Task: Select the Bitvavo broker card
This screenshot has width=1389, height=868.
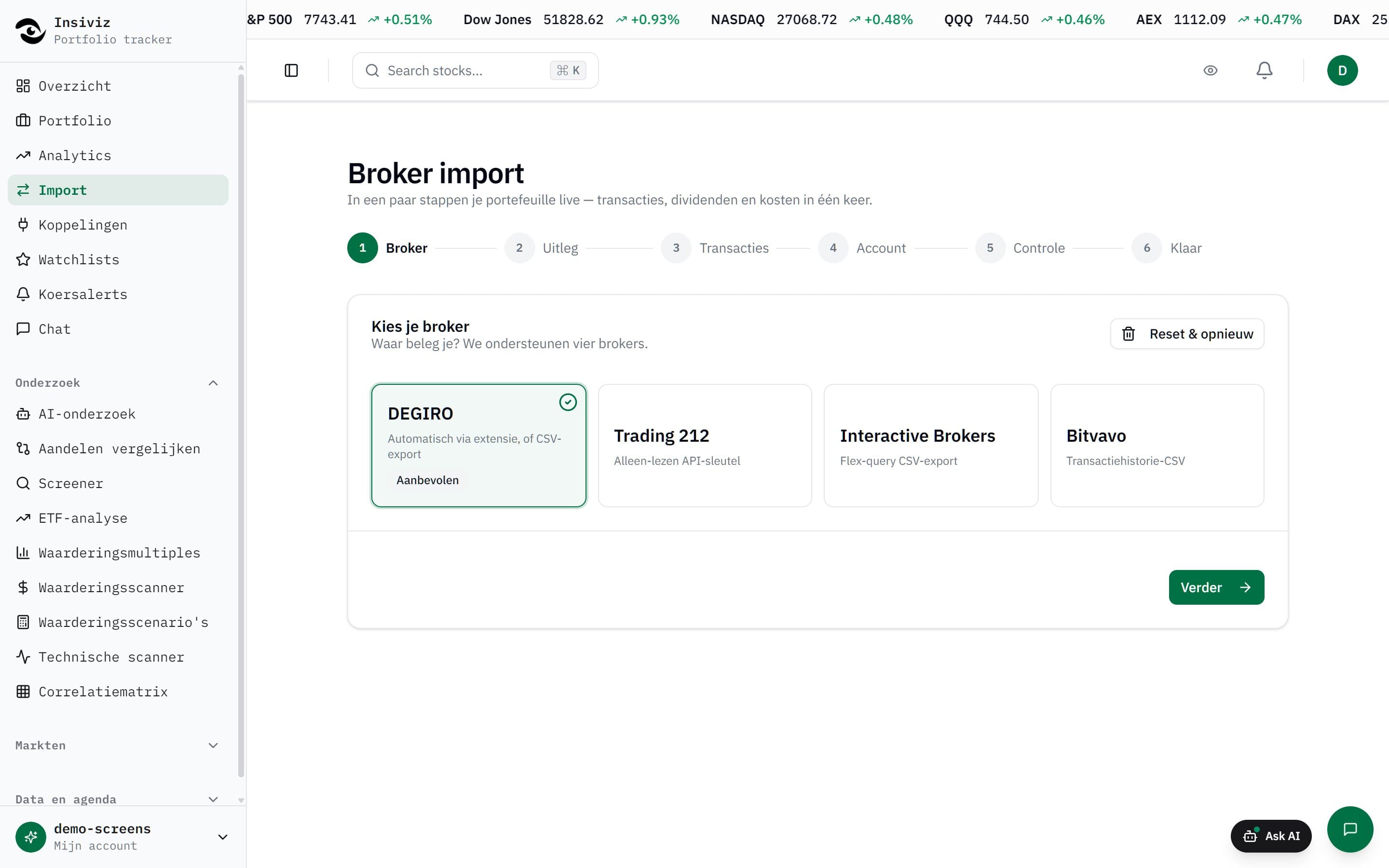Action: point(1157,446)
